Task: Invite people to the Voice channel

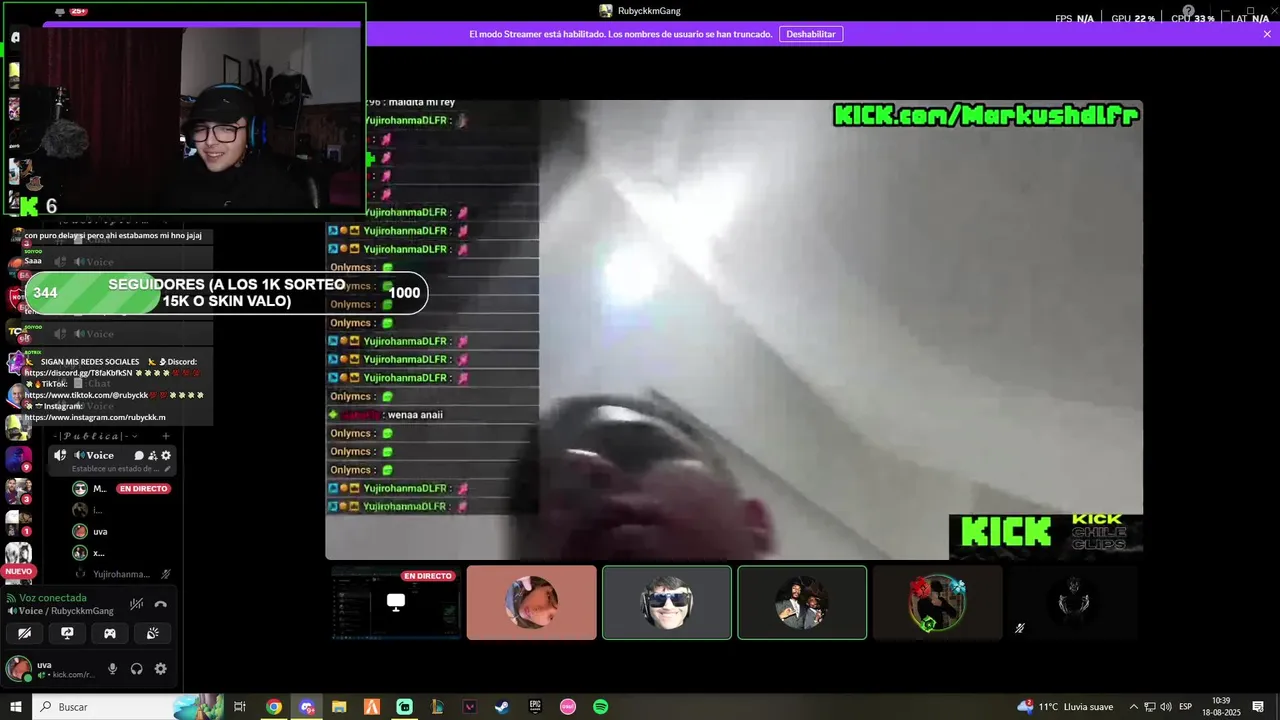Action: point(152,455)
